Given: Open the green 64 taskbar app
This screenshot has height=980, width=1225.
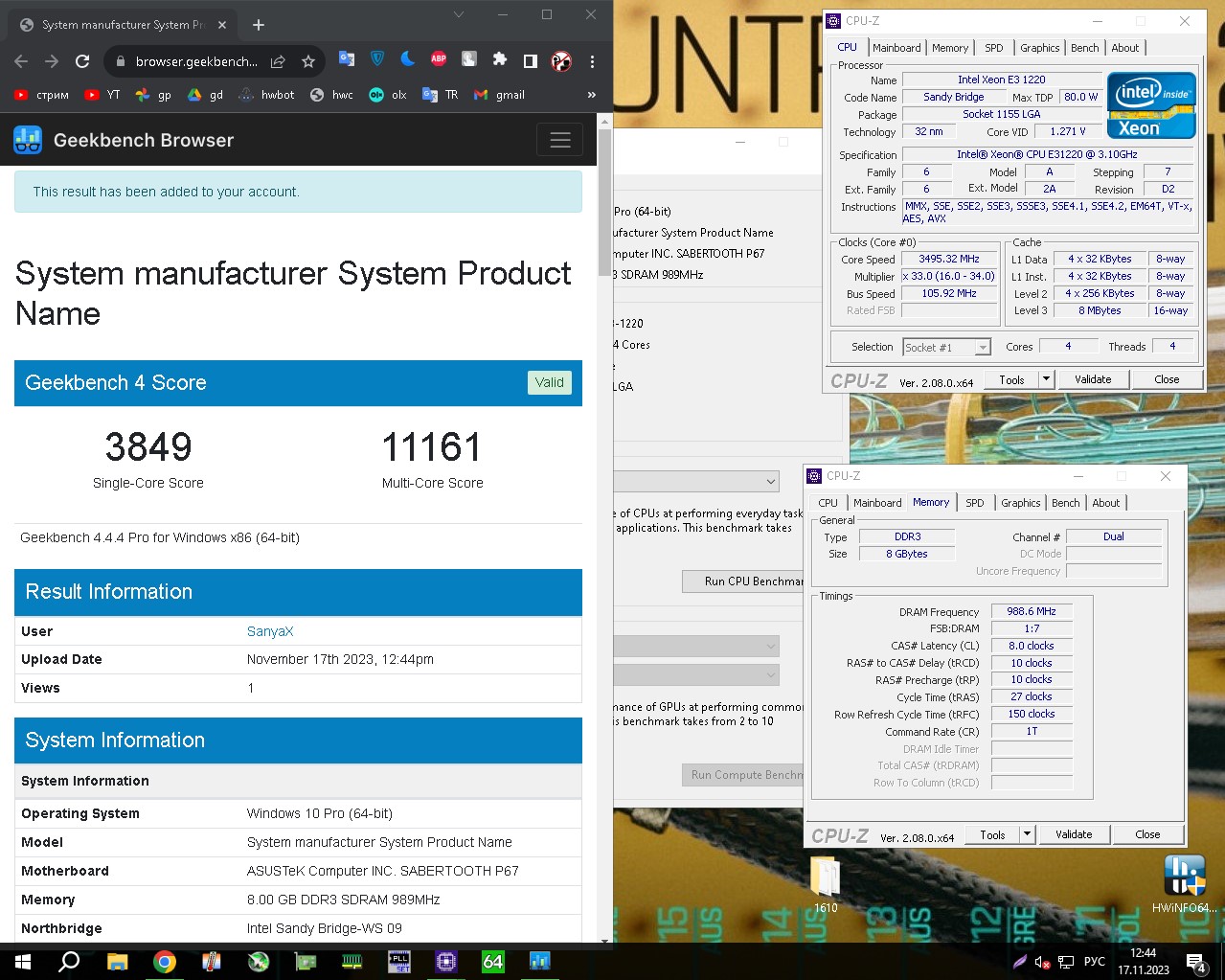Looking at the screenshot, I should (x=493, y=961).
